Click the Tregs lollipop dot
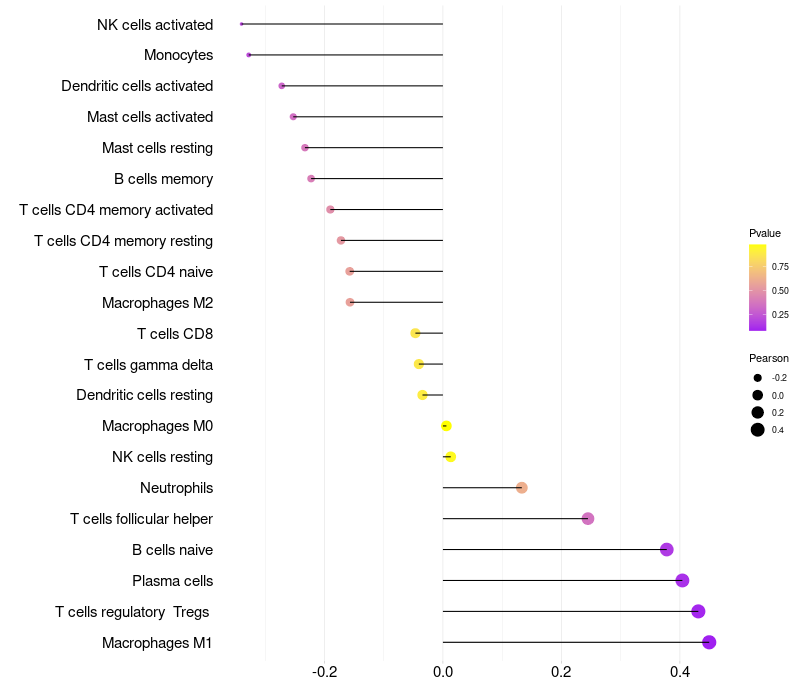 pos(698,611)
